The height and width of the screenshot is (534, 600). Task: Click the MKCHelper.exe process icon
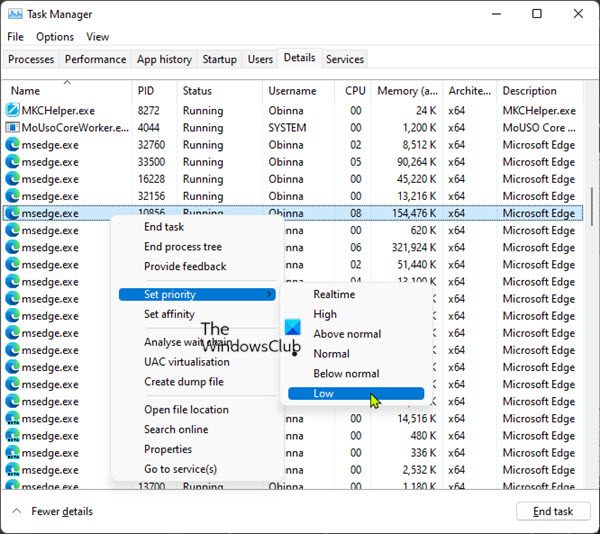(13, 111)
